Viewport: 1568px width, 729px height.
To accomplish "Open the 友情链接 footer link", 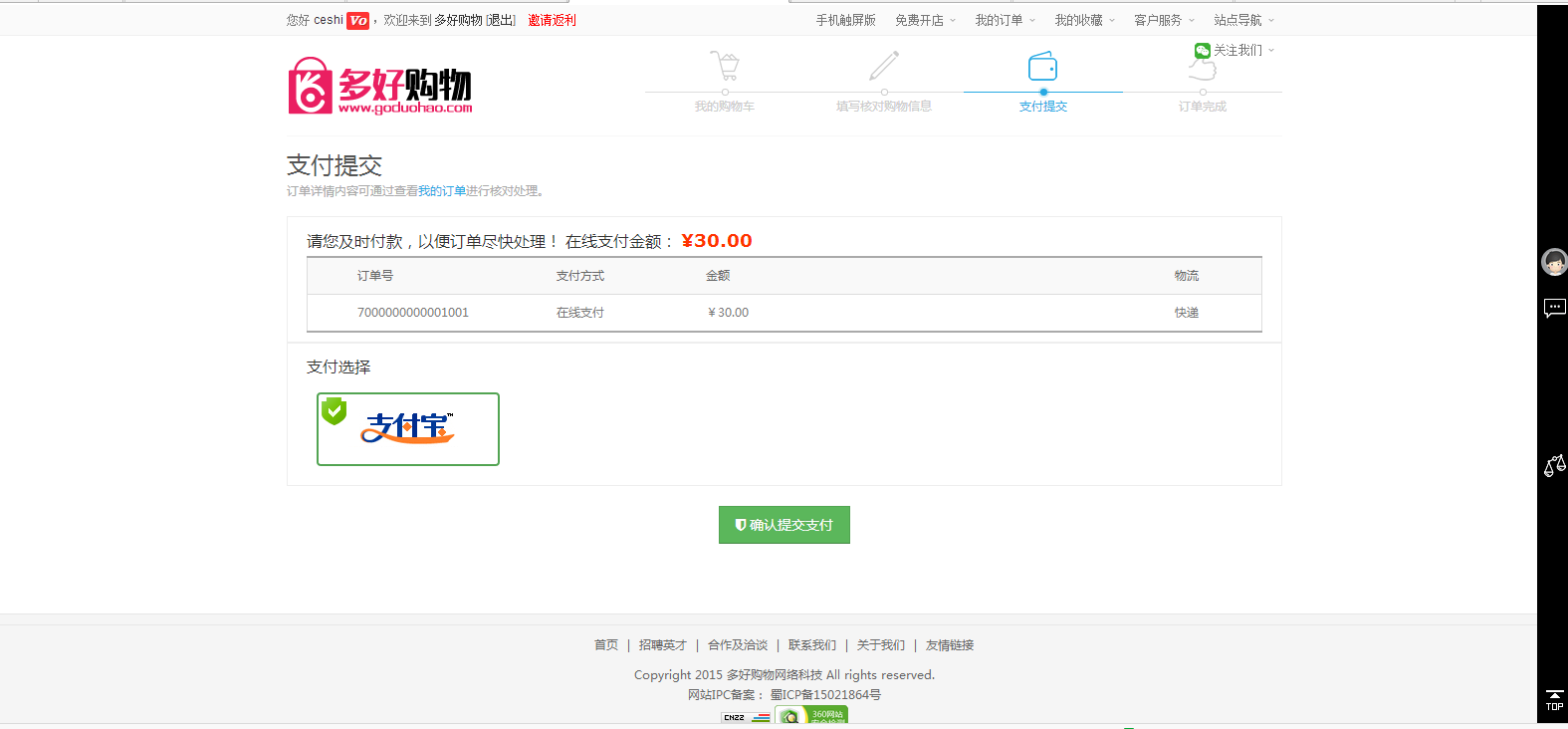I will pyautogui.click(x=950, y=645).
